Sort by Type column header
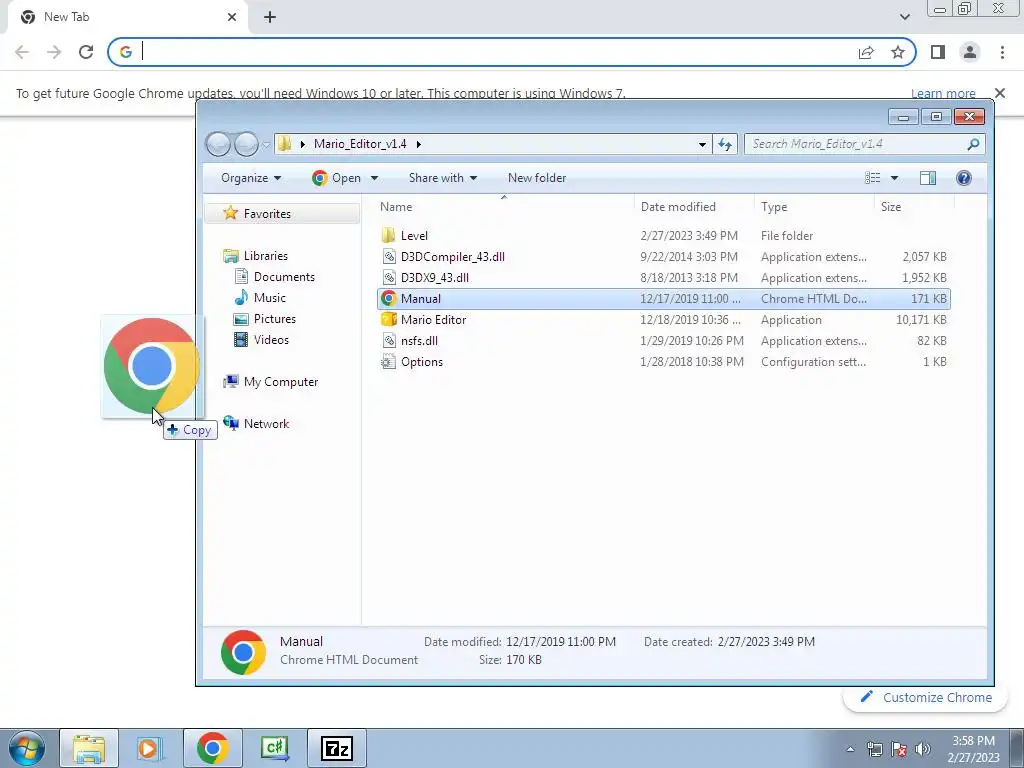The image size is (1024, 768). (x=814, y=206)
